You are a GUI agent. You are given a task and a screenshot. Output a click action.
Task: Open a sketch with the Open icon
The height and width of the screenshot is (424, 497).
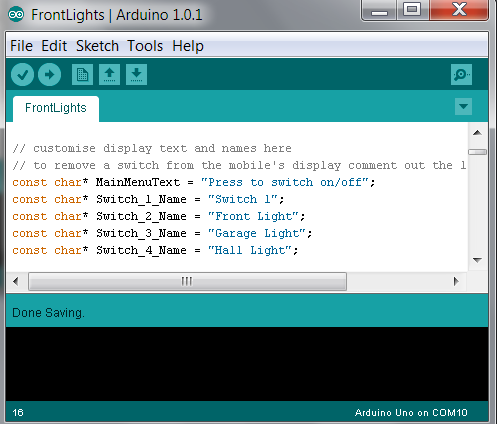109,74
